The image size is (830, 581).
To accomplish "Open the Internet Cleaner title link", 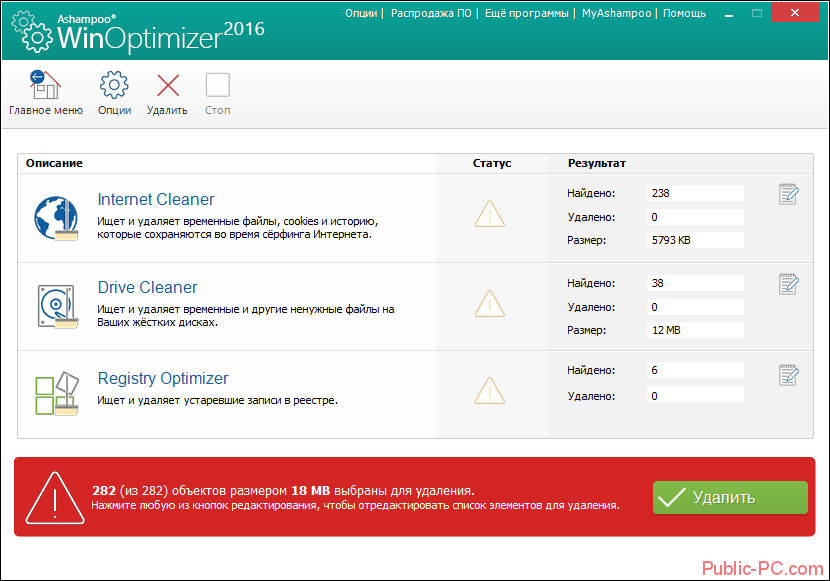I will point(156,199).
